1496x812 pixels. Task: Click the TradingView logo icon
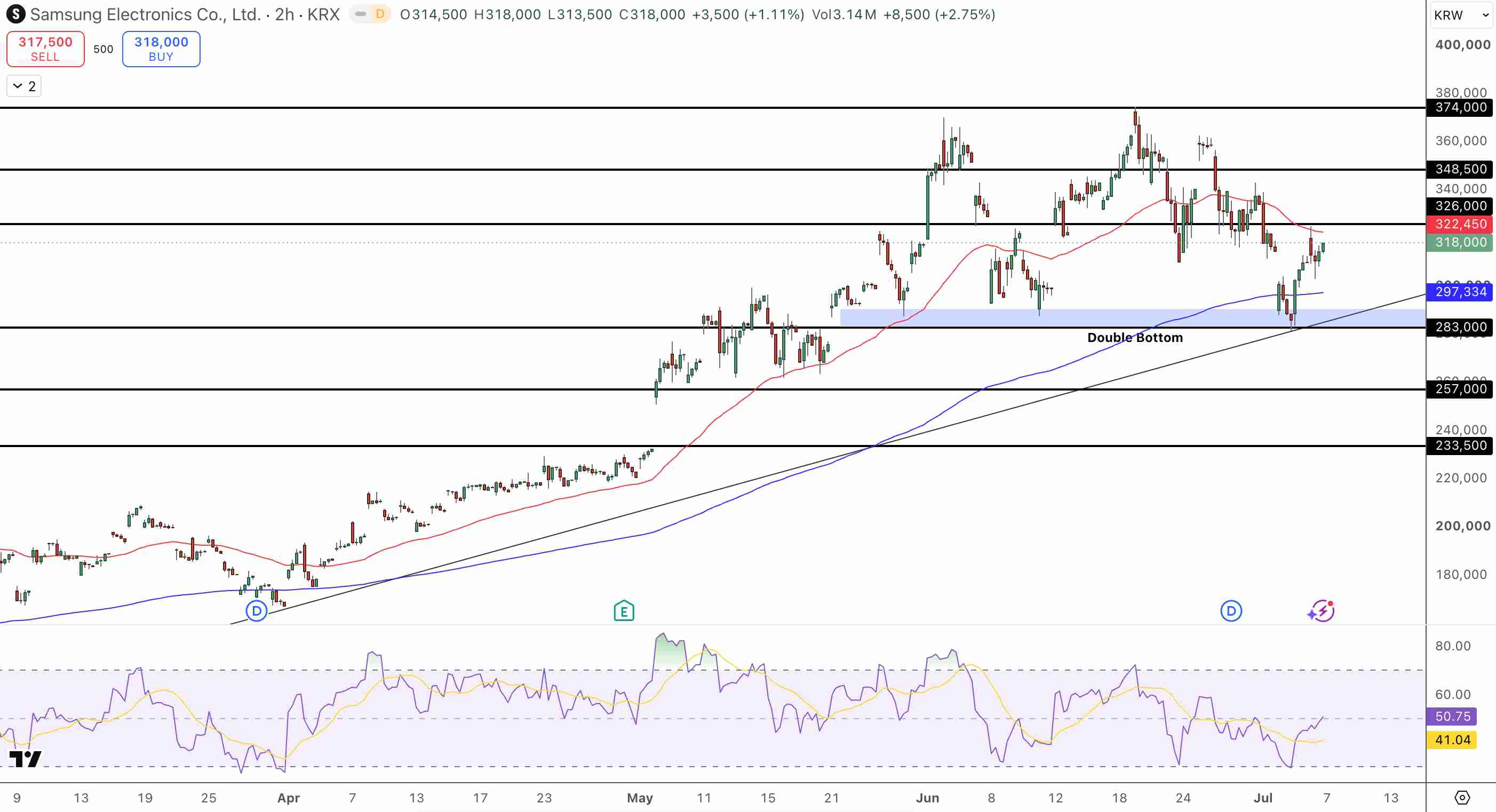coord(26,759)
